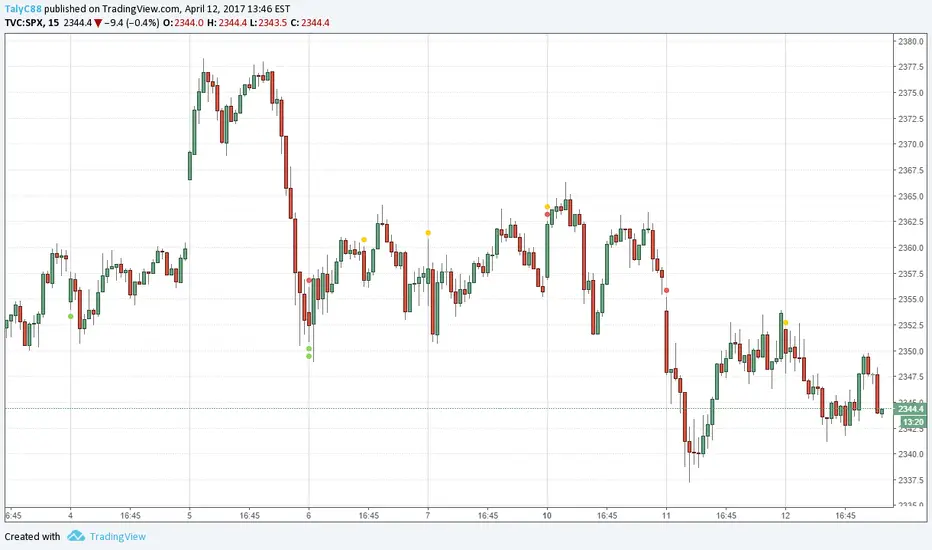Click the green dot marker near April 4
The image size is (932, 550).
[x=70, y=316]
